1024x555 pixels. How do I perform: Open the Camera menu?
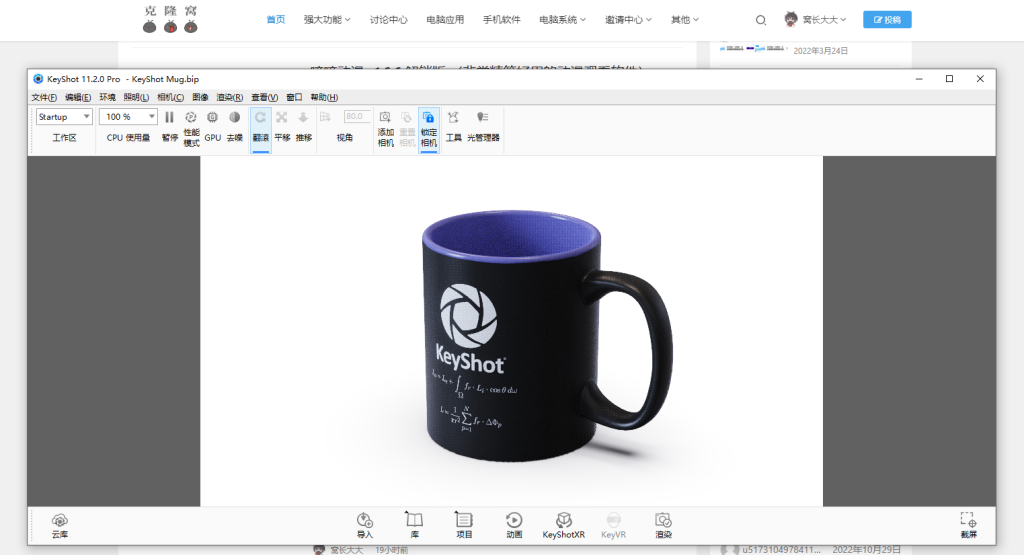[x=170, y=97]
